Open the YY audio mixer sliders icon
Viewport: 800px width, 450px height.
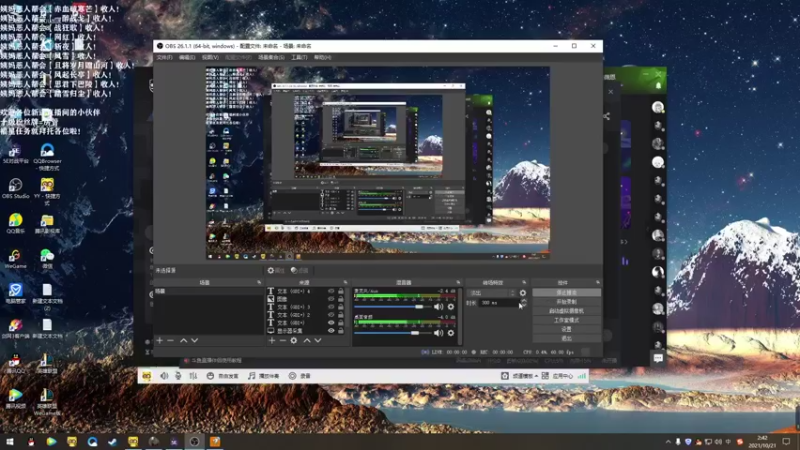point(193,376)
